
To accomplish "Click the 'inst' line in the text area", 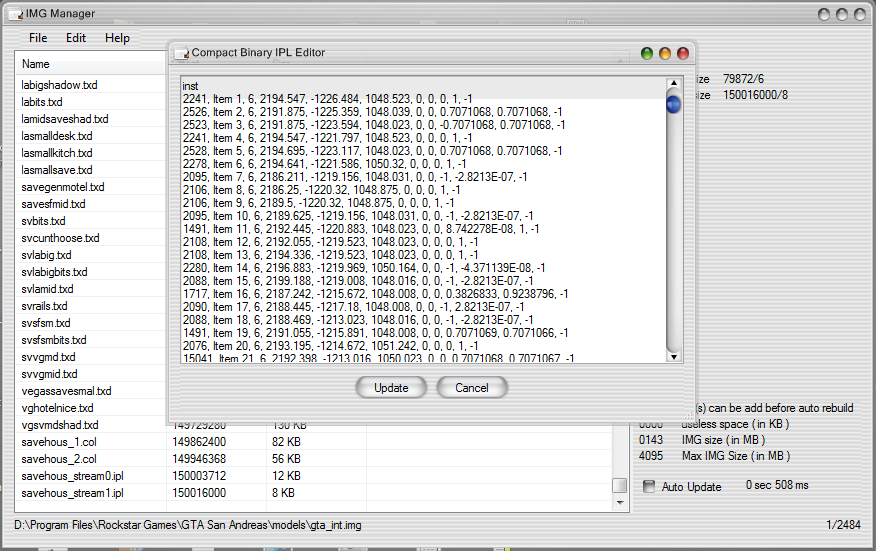I will [x=192, y=86].
